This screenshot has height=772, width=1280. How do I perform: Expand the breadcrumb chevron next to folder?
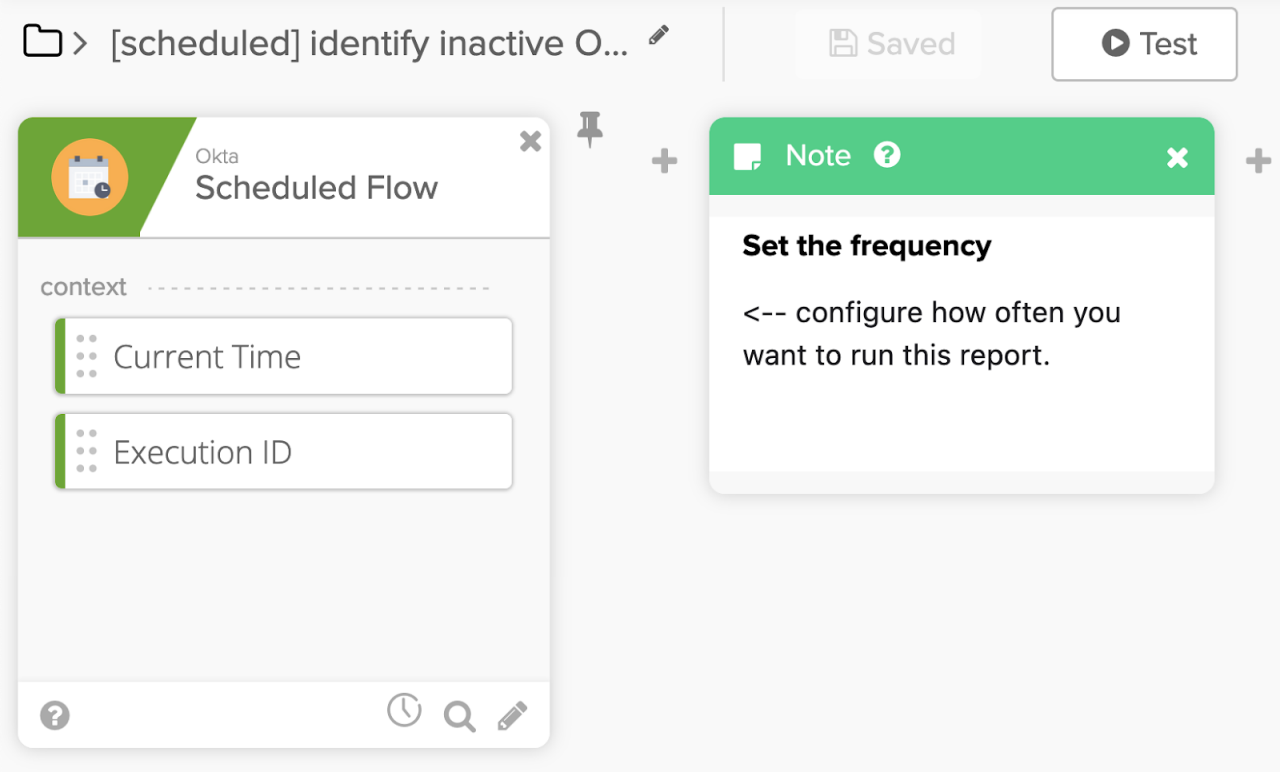point(81,44)
